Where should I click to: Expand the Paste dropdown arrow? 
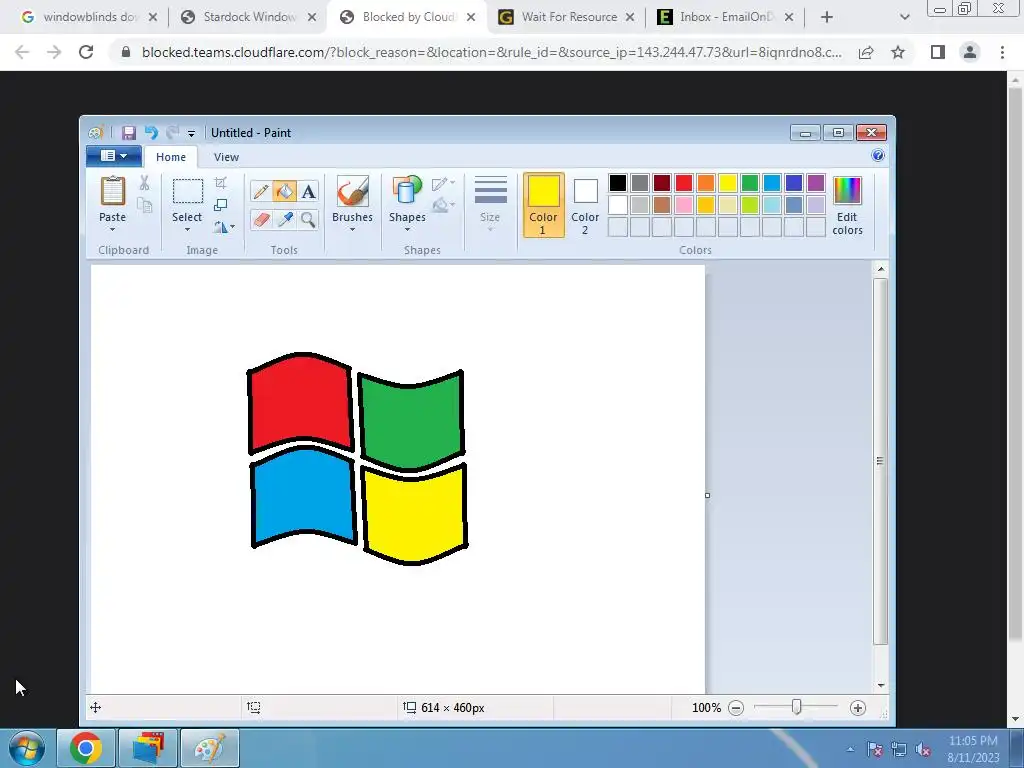(x=112, y=230)
